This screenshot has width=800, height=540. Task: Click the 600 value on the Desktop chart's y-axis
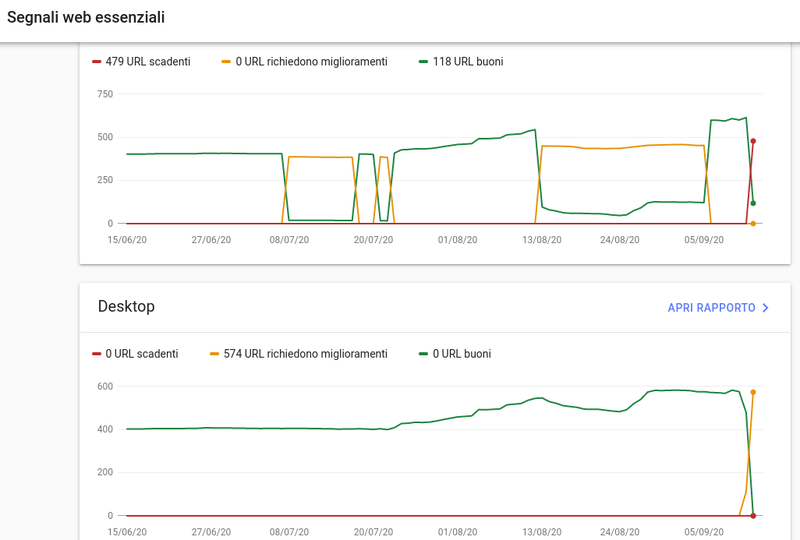(x=104, y=386)
